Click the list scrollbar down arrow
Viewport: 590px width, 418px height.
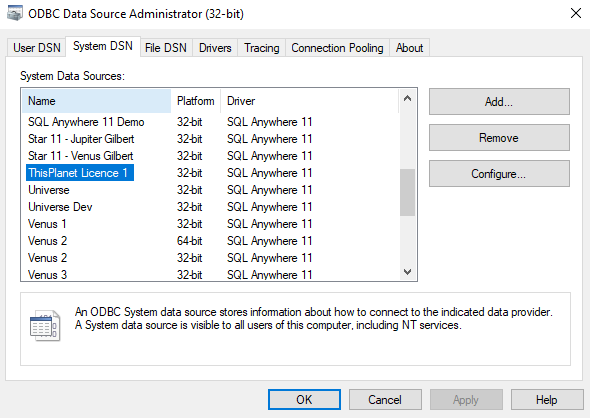[x=407, y=272]
